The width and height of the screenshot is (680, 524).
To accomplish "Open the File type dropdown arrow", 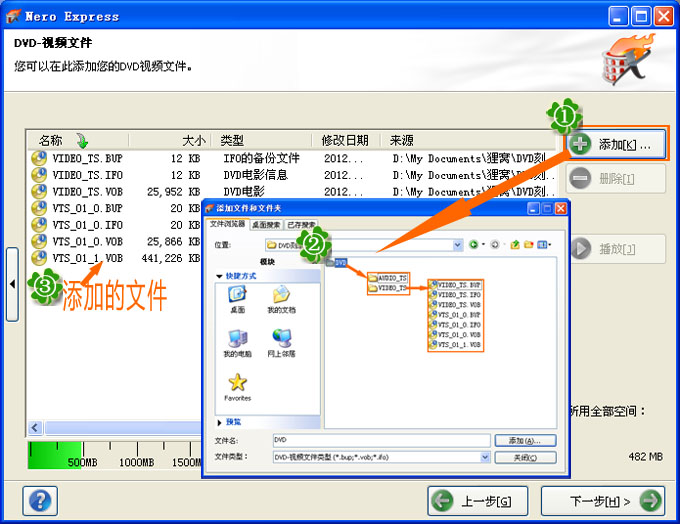I will tap(485, 457).
